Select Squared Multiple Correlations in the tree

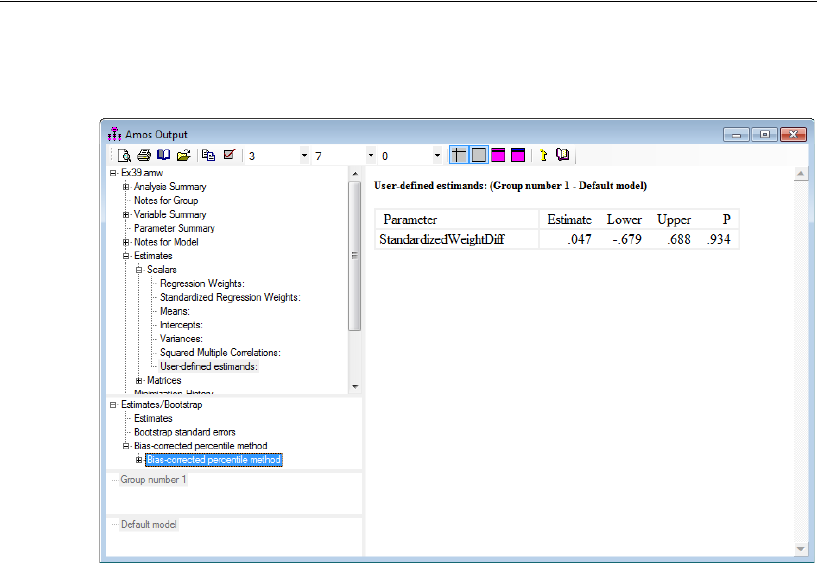coord(220,353)
